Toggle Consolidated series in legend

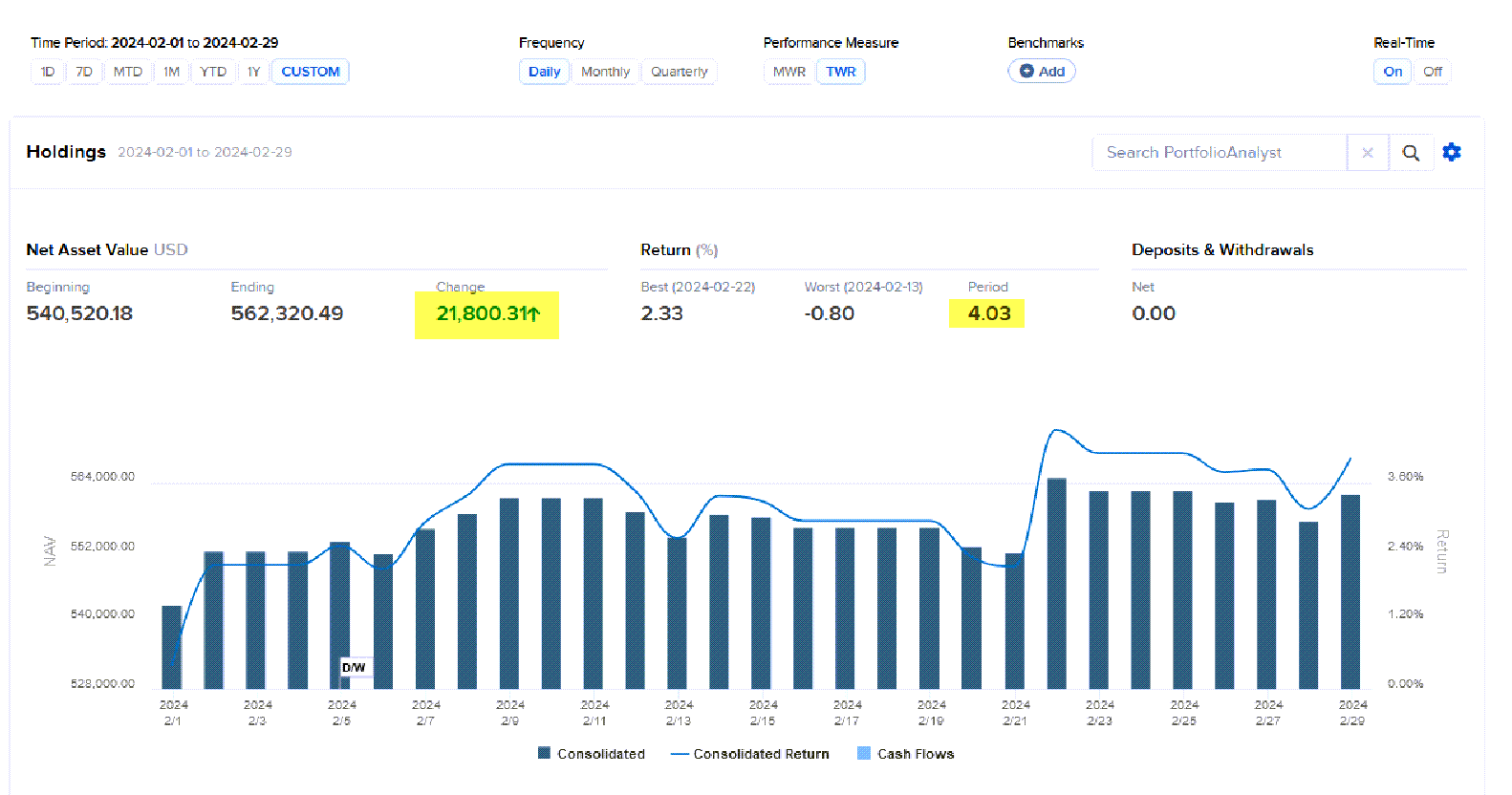[x=592, y=754]
